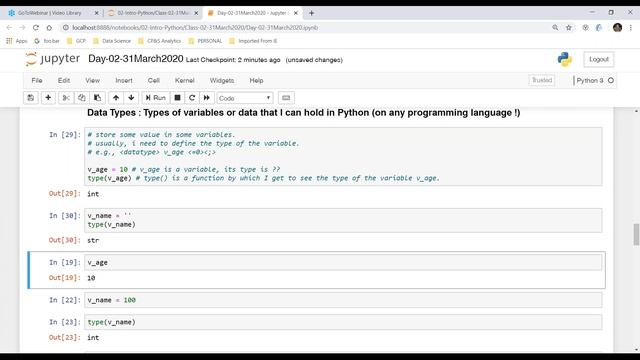Open the zoom magnifier icon in address bar

point(555,28)
